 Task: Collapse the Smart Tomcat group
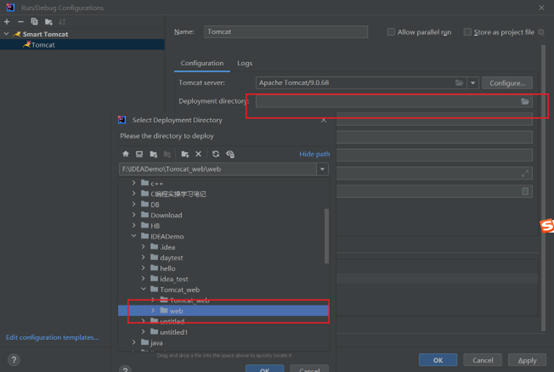6,34
